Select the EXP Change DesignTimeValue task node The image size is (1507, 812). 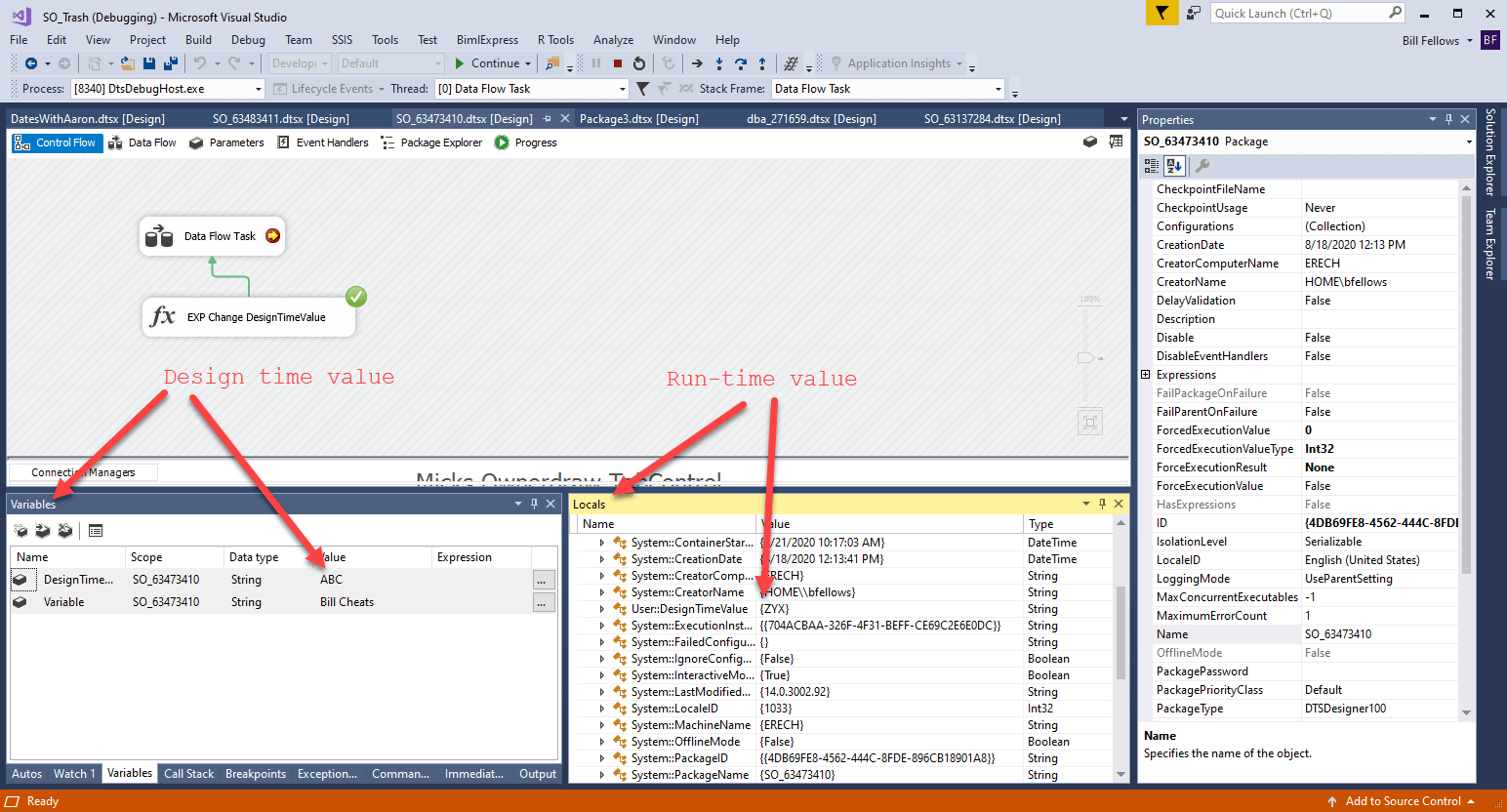(x=249, y=317)
